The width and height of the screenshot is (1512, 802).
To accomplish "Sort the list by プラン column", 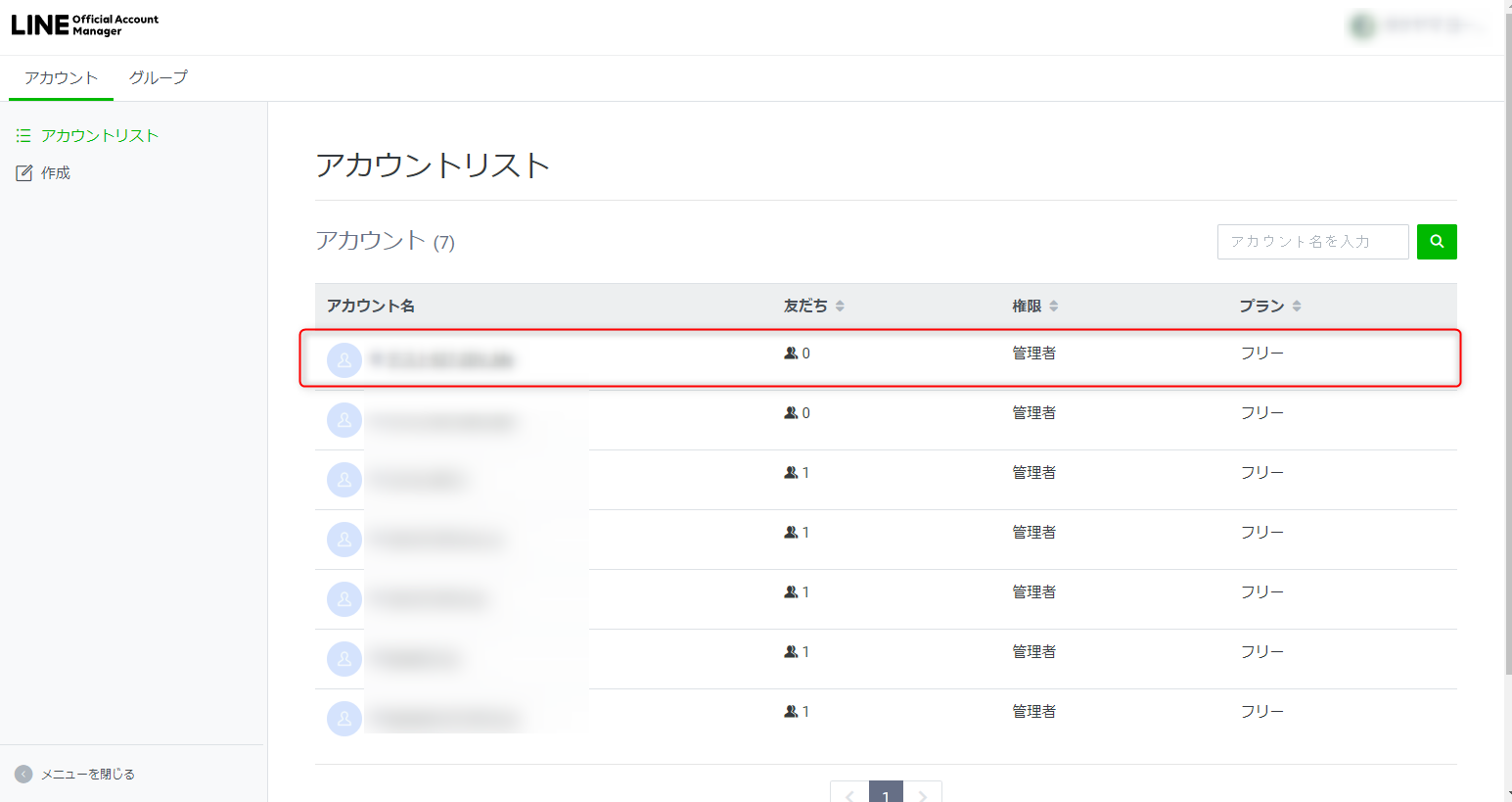I will pos(1296,307).
